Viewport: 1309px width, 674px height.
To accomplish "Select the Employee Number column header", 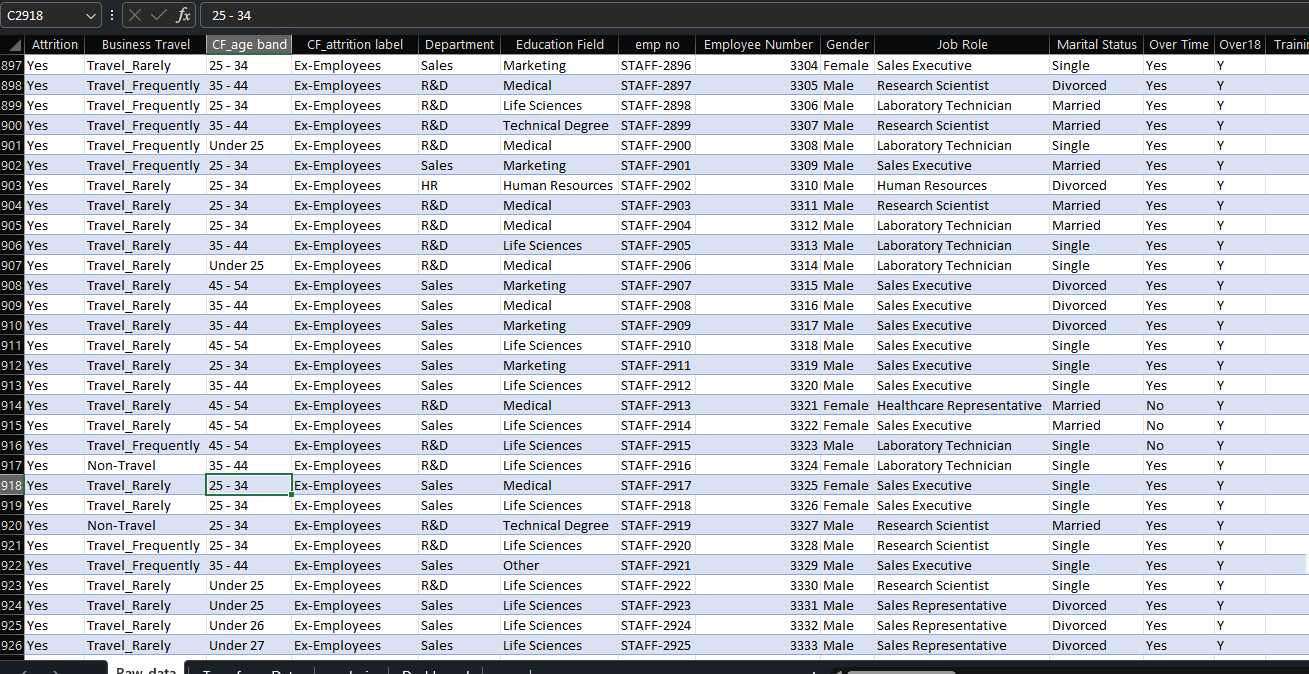I will (x=757, y=44).
